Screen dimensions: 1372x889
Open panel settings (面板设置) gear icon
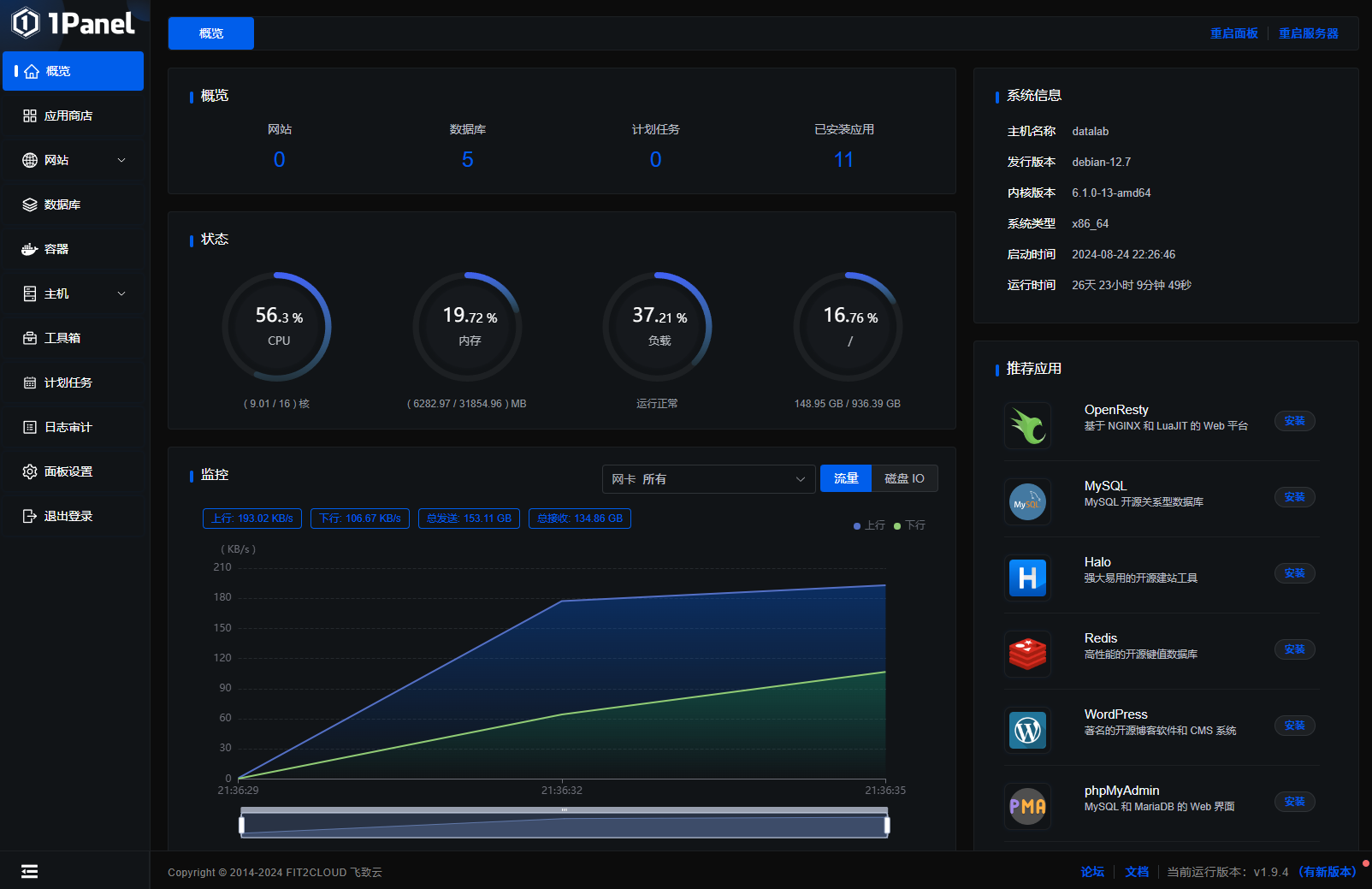point(30,471)
